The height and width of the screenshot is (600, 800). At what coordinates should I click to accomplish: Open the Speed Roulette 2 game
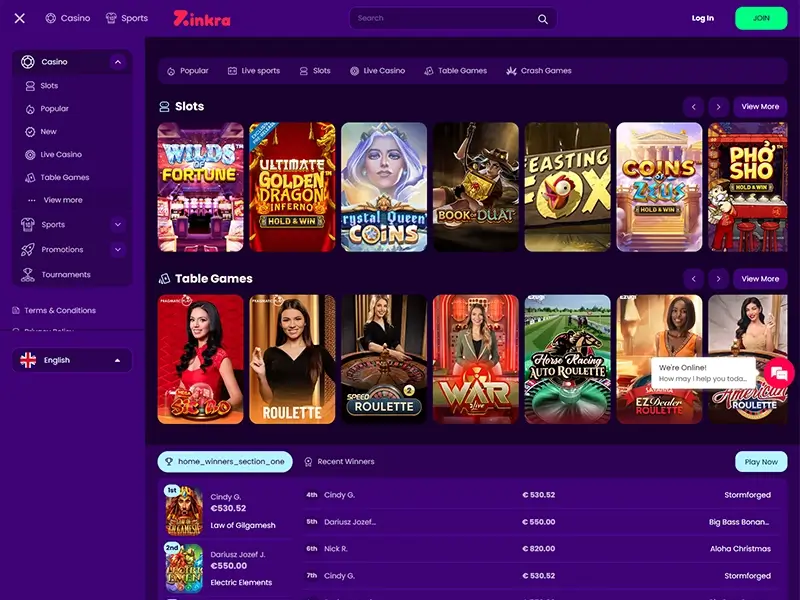pyautogui.click(x=384, y=359)
